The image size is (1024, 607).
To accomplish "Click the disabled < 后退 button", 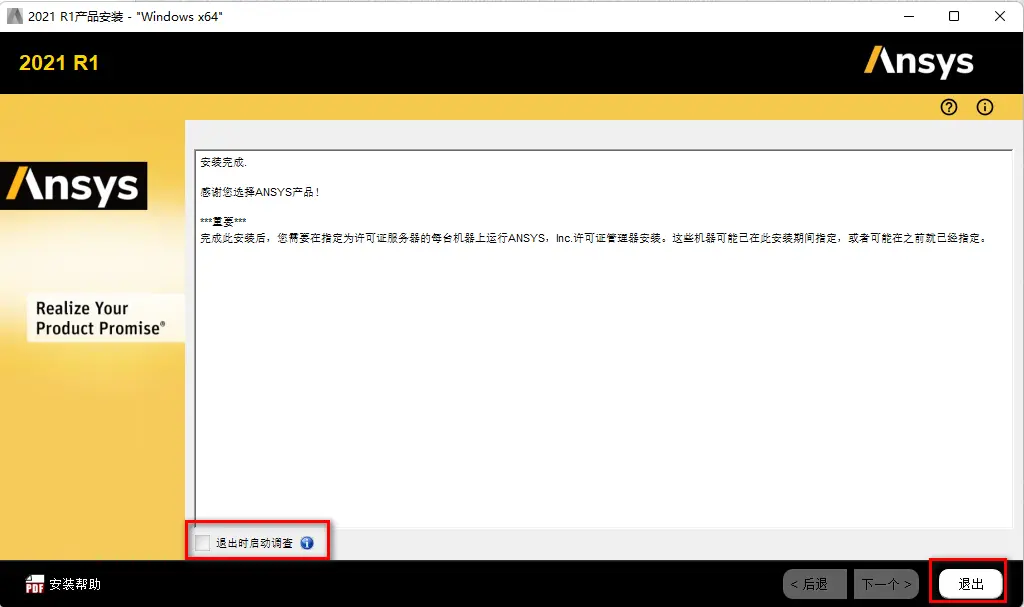I will (814, 584).
